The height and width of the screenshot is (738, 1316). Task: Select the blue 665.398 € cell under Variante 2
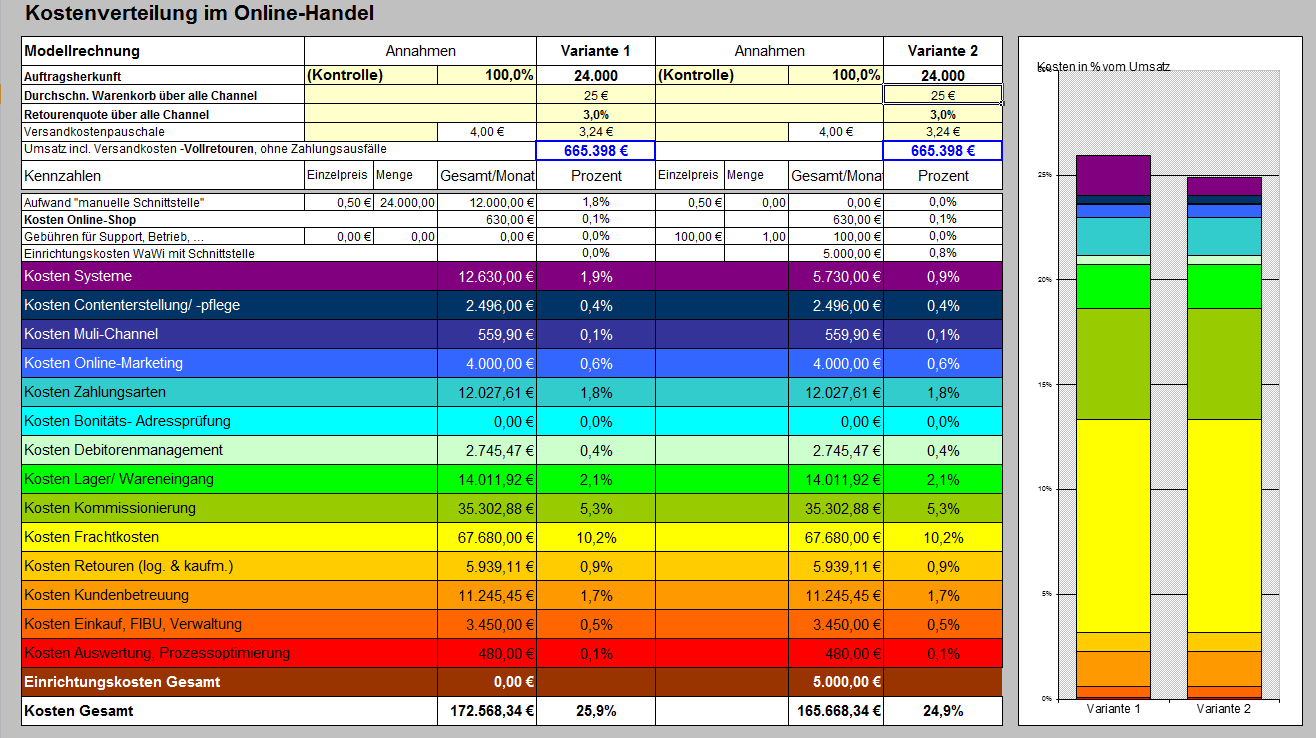pos(943,151)
